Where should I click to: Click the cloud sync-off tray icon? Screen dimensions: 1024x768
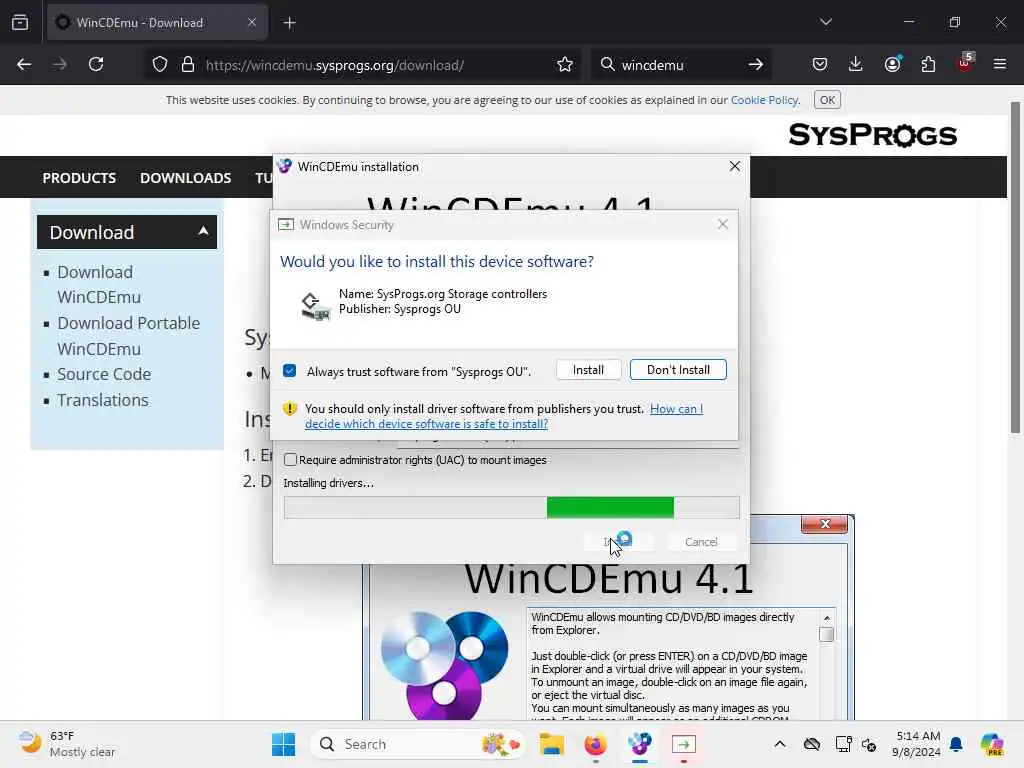pyautogui.click(x=812, y=744)
